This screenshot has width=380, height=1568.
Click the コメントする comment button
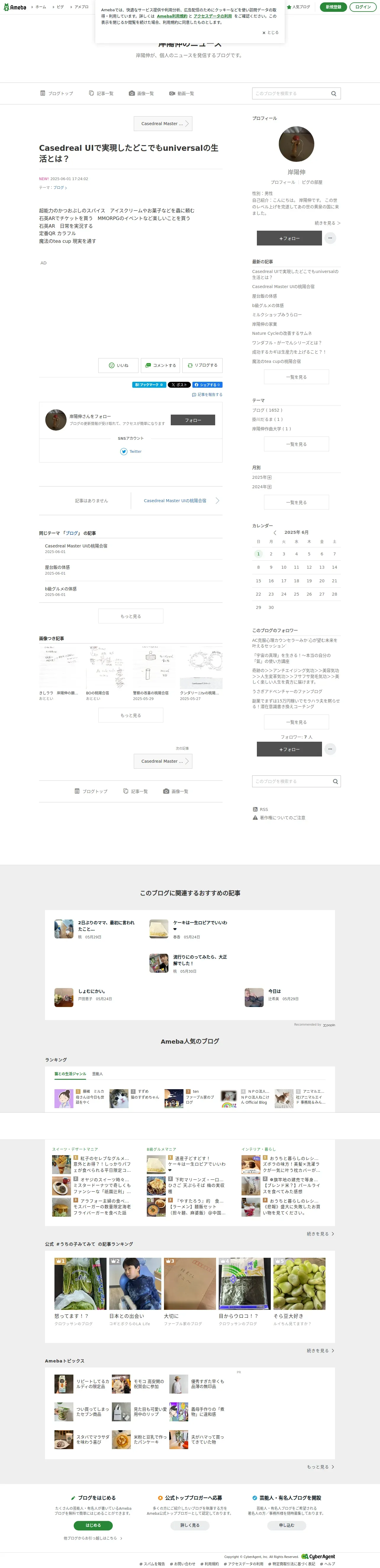pyautogui.click(x=161, y=365)
